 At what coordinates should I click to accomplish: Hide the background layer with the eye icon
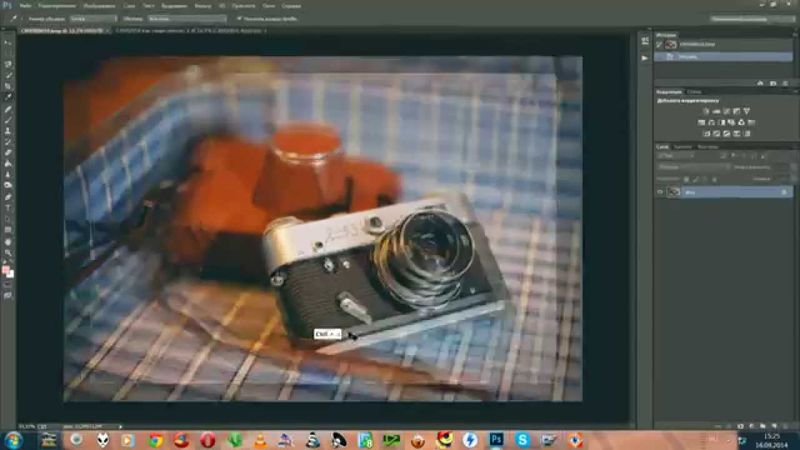click(661, 192)
